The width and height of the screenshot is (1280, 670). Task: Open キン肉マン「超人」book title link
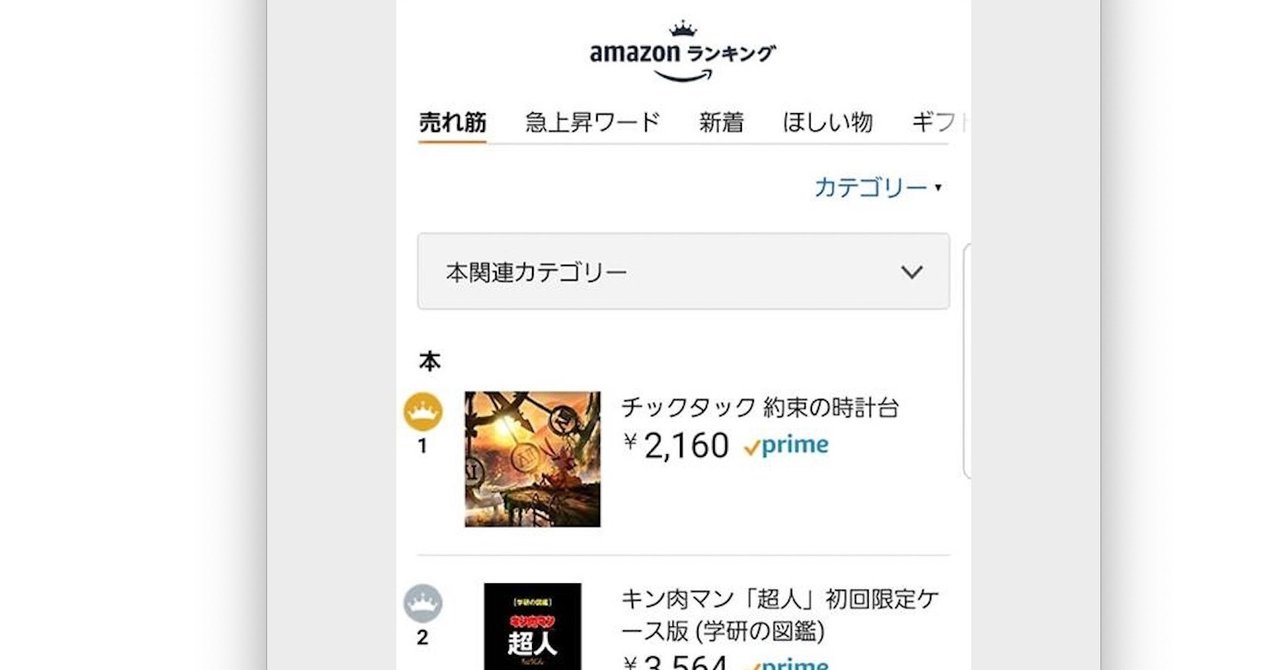tap(780, 615)
